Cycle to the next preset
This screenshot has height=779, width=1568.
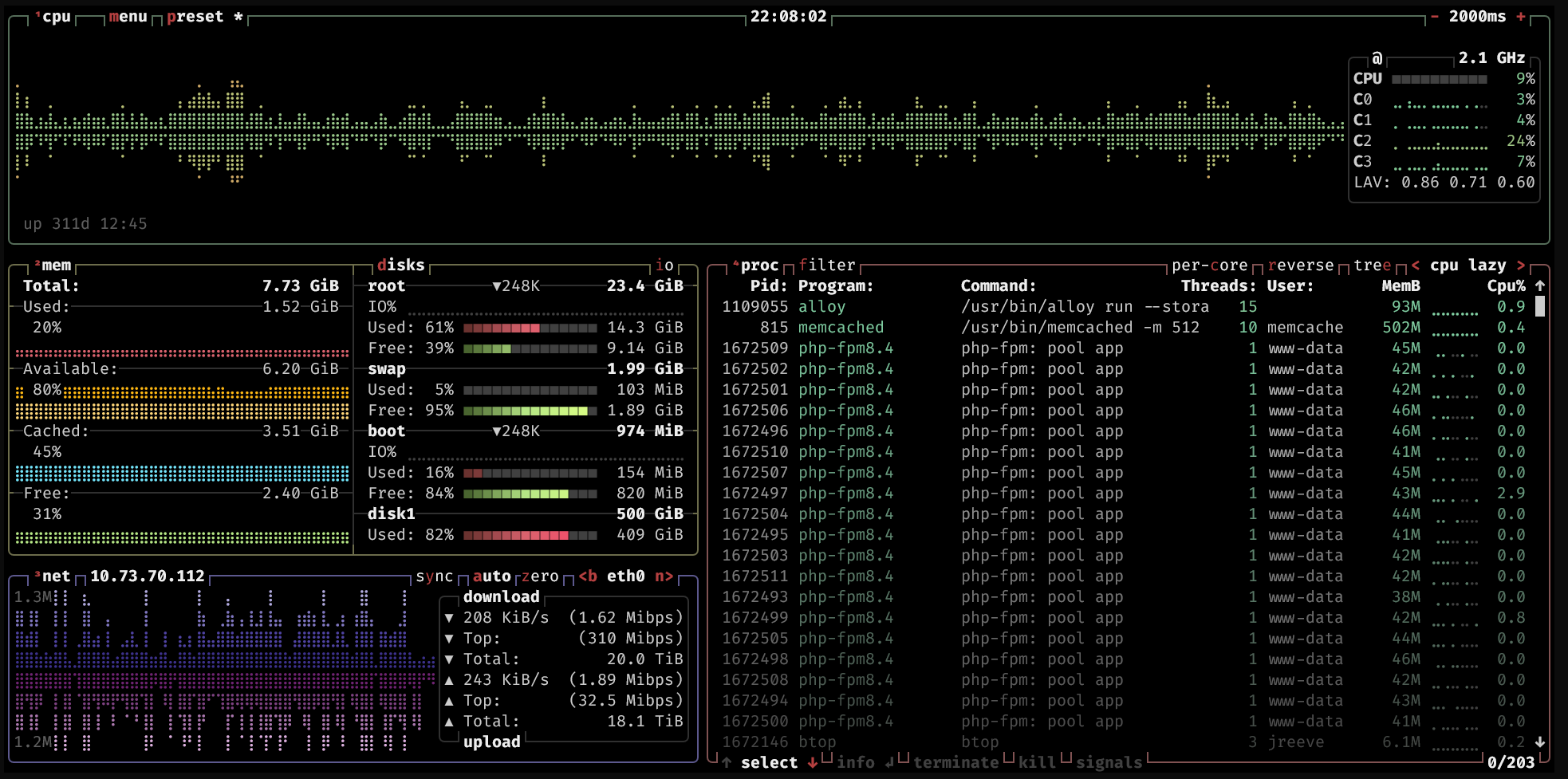194,16
